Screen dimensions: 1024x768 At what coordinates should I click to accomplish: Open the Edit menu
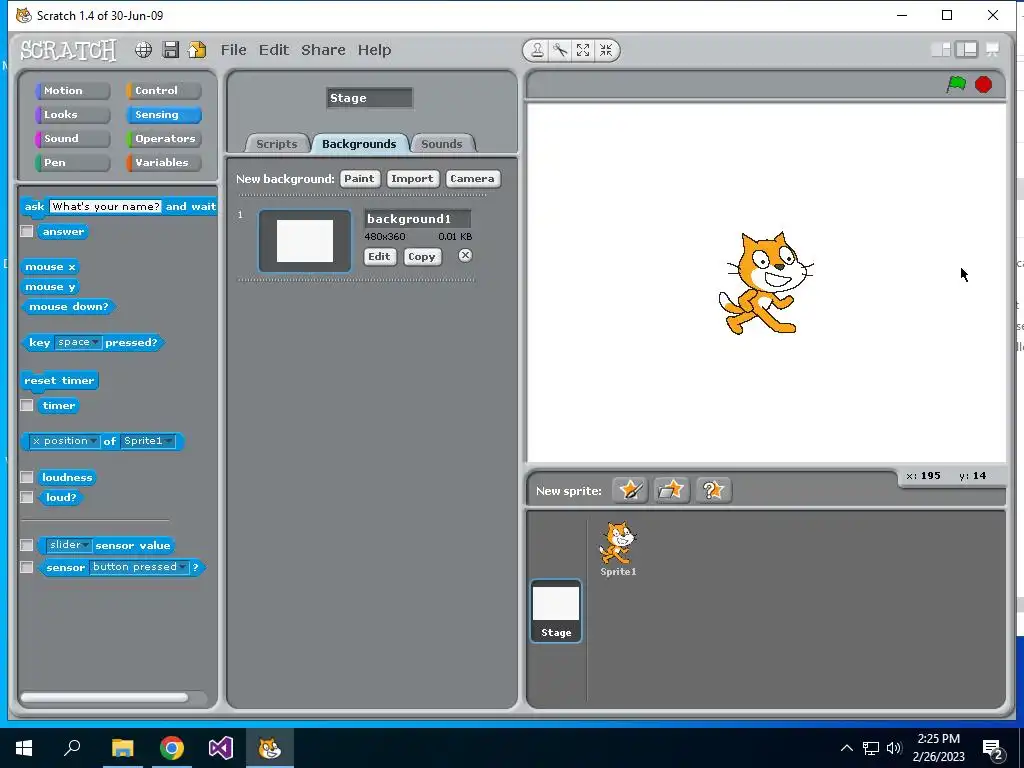pyautogui.click(x=274, y=50)
